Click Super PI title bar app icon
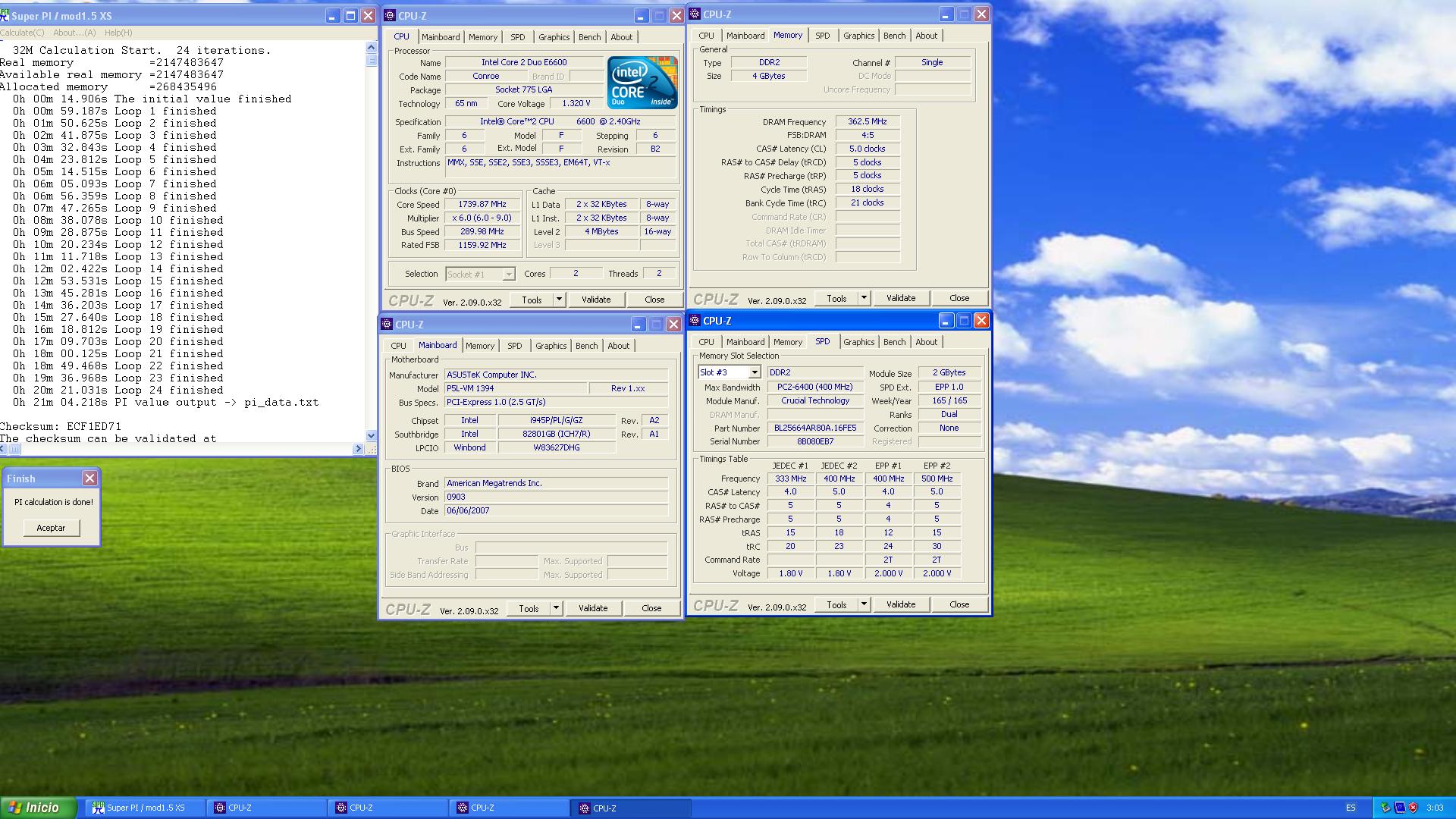 pos(5,15)
